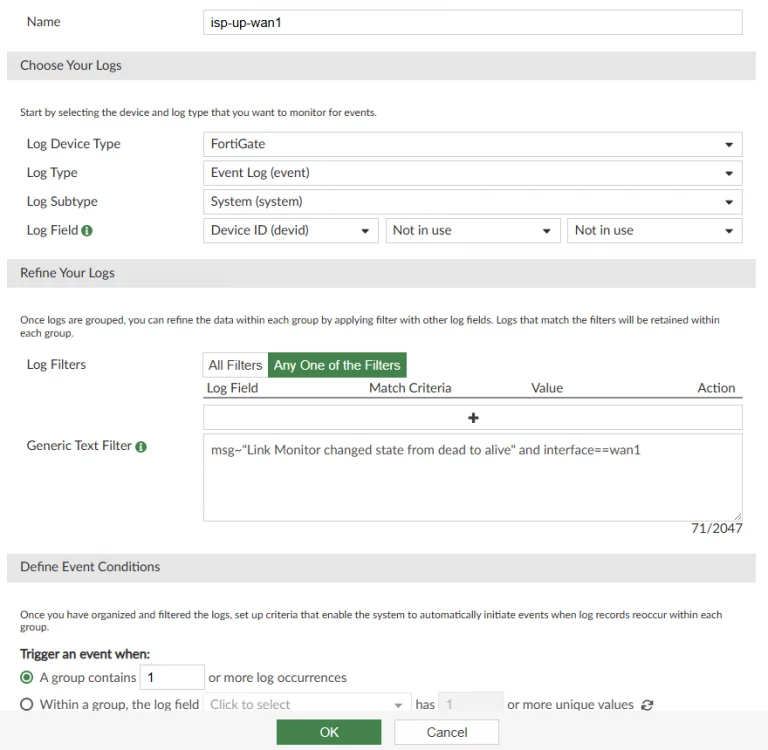This screenshot has width=768, height=750.
Task: Click the Generic Text Filter info icon
Action: 141,447
